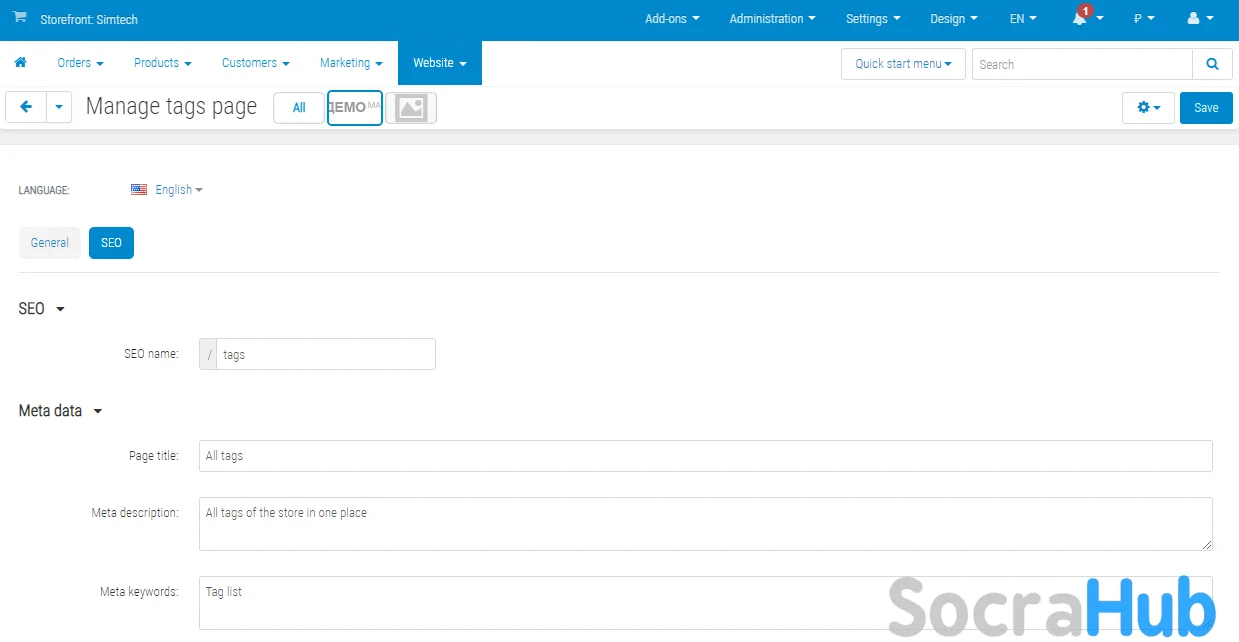Click the home icon in navigation bar
1239x642 pixels.
click(20, 63)
